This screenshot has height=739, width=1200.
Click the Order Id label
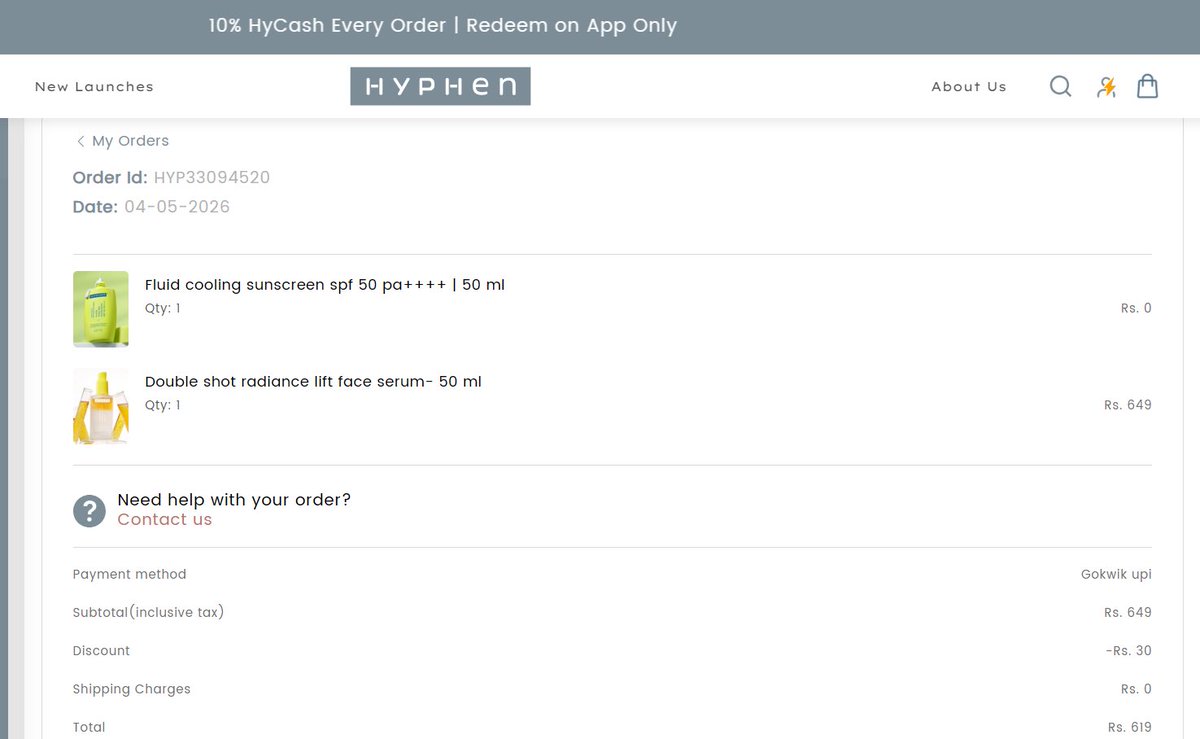(110, 178)
